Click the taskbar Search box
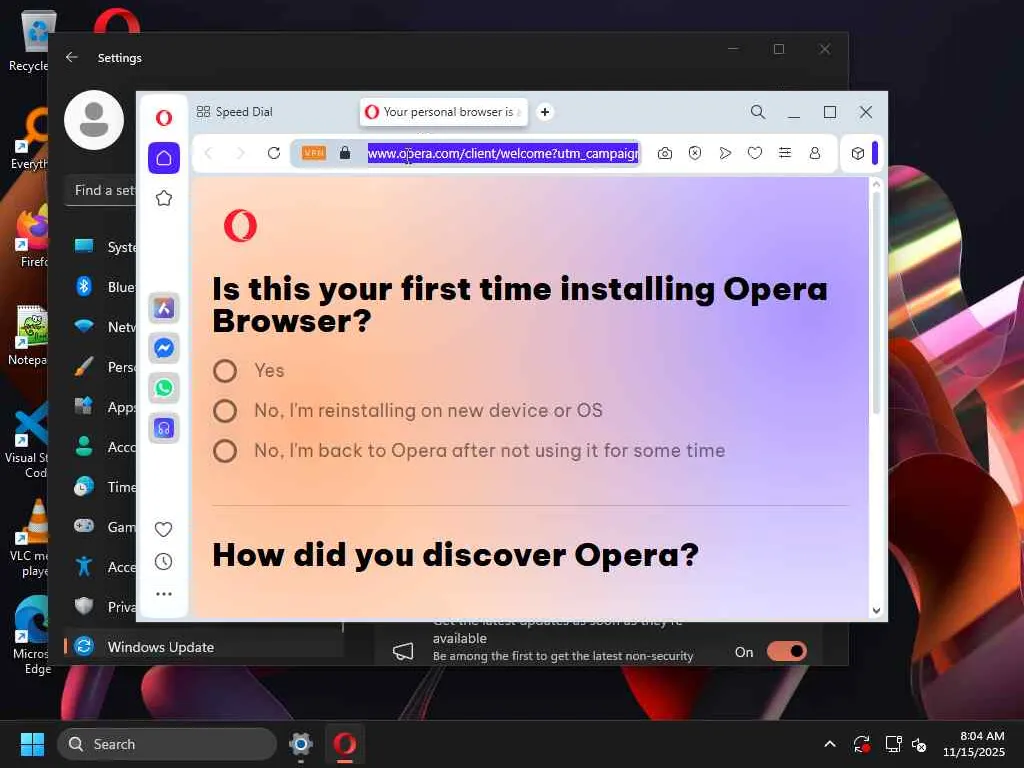This screenshot has width=1024, height=768. pyautogui.click(x=167, y=744)
